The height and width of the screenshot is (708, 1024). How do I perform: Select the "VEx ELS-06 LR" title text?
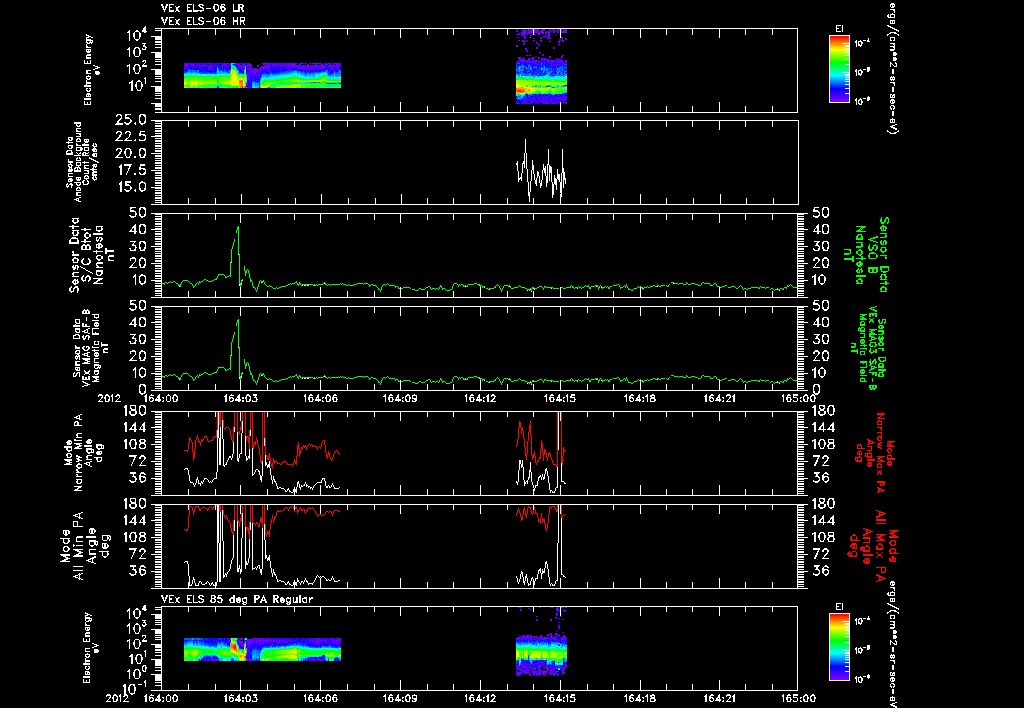point(202,8)
